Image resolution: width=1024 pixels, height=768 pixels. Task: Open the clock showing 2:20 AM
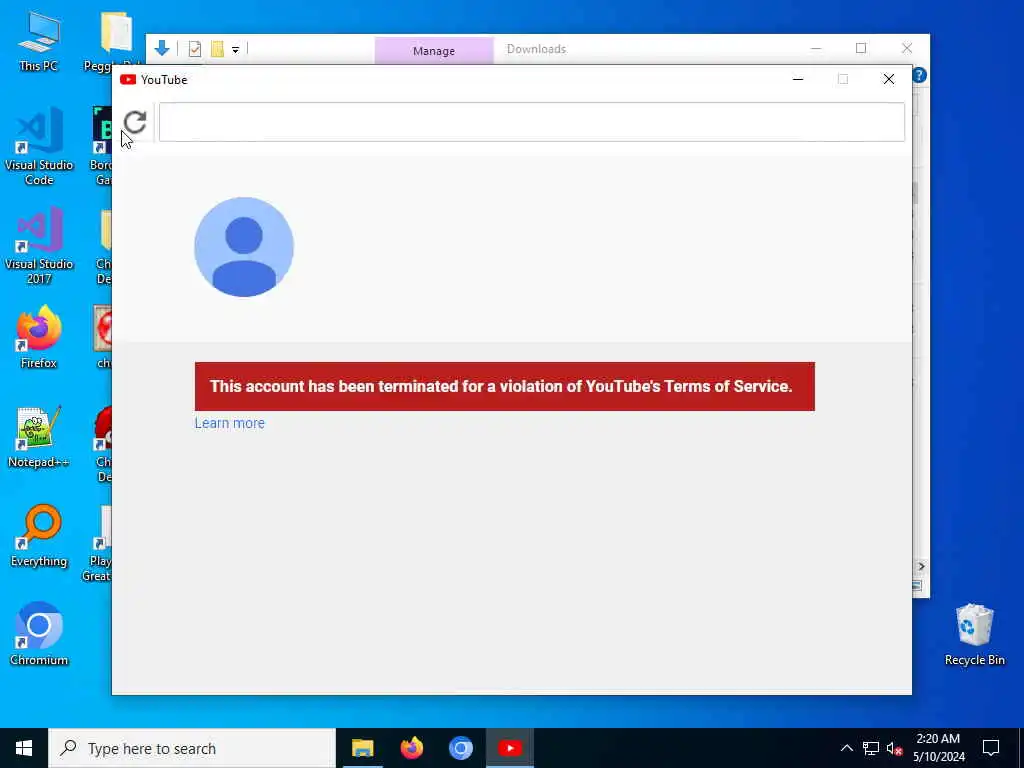click(938, 748)
